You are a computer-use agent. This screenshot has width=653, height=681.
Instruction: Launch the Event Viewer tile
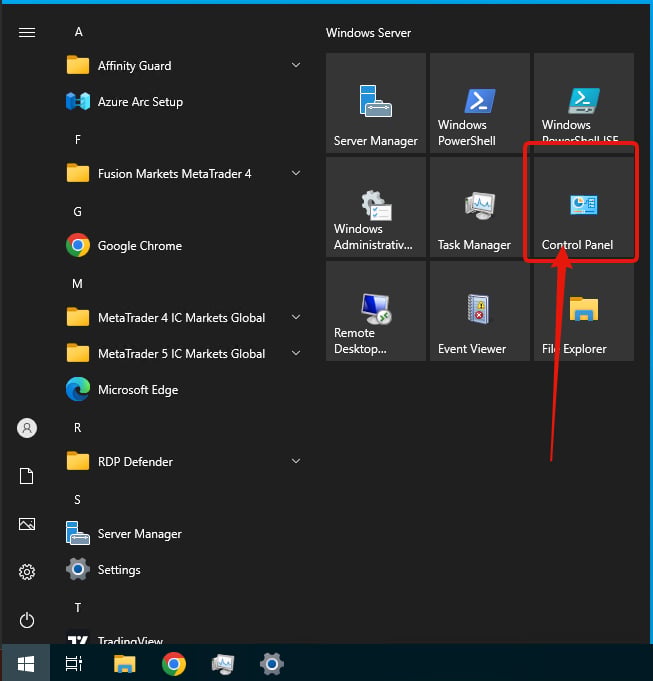pyautogui.click(x=480, y=311)
